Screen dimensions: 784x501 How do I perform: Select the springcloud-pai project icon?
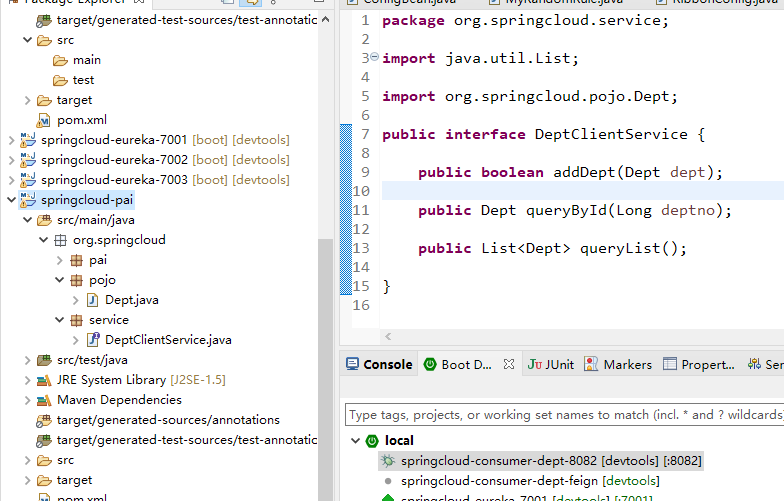[28, 200]
